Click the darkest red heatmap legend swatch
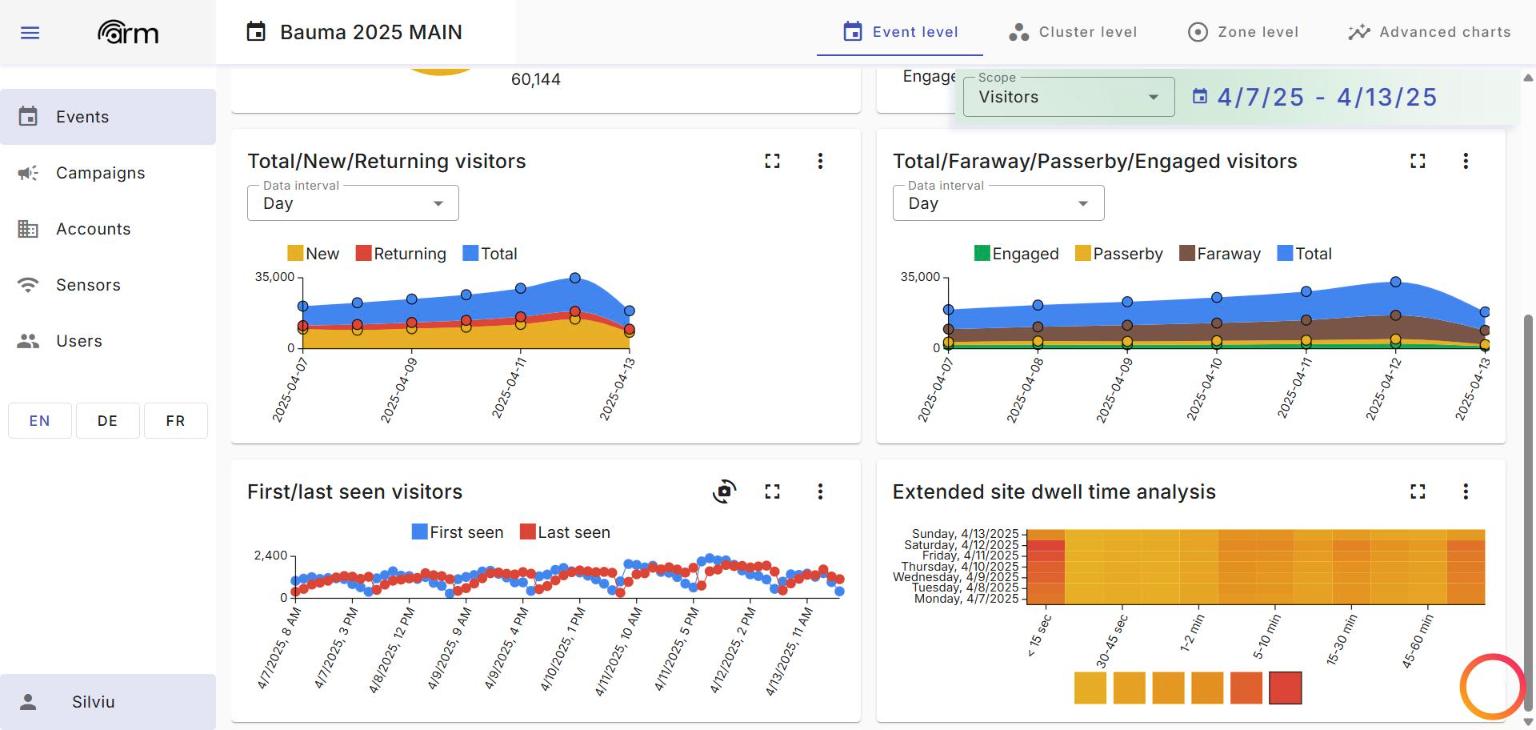This screenshot has height=730, width=1536. [x=1285, y=688]
